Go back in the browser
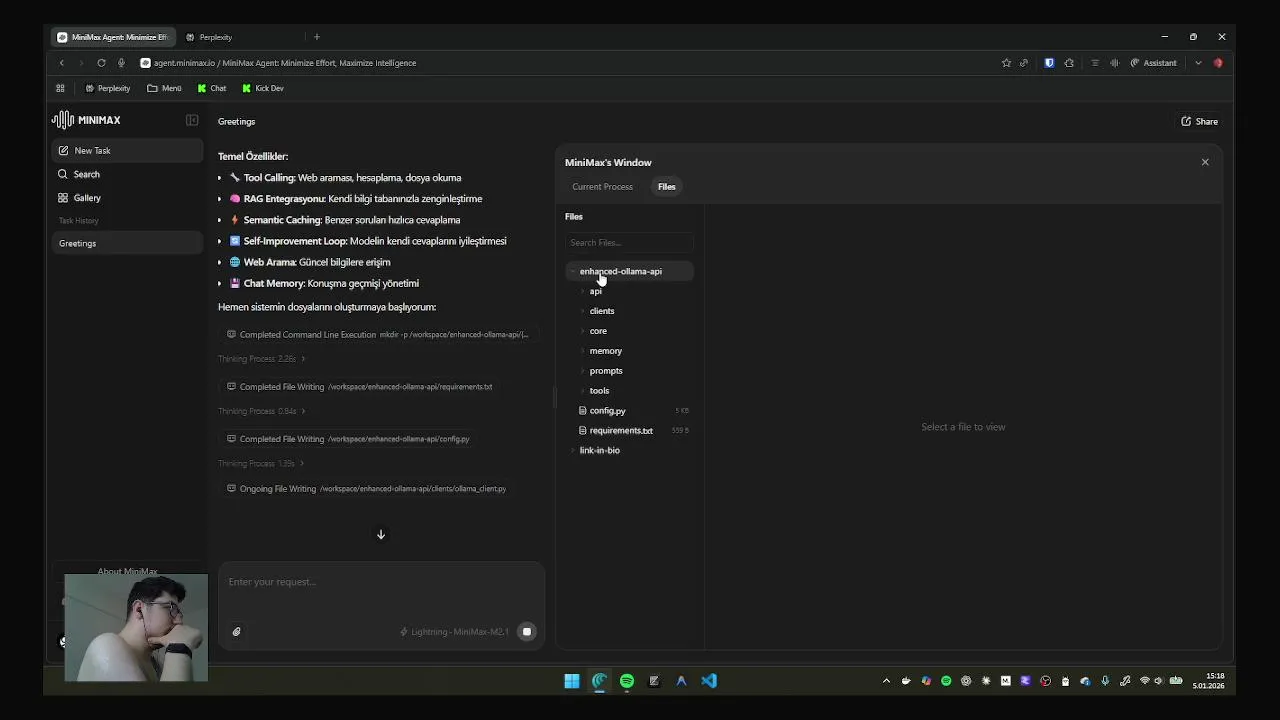 61,63
